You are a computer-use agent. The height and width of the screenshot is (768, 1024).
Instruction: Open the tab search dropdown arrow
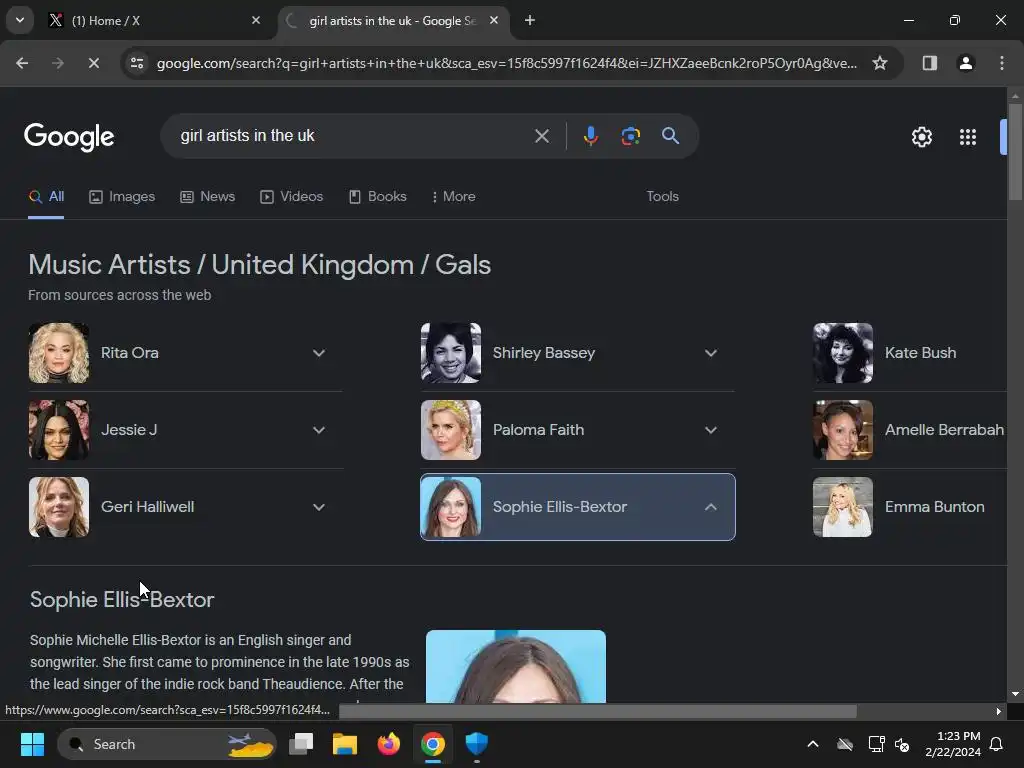(x=20, y=20)
